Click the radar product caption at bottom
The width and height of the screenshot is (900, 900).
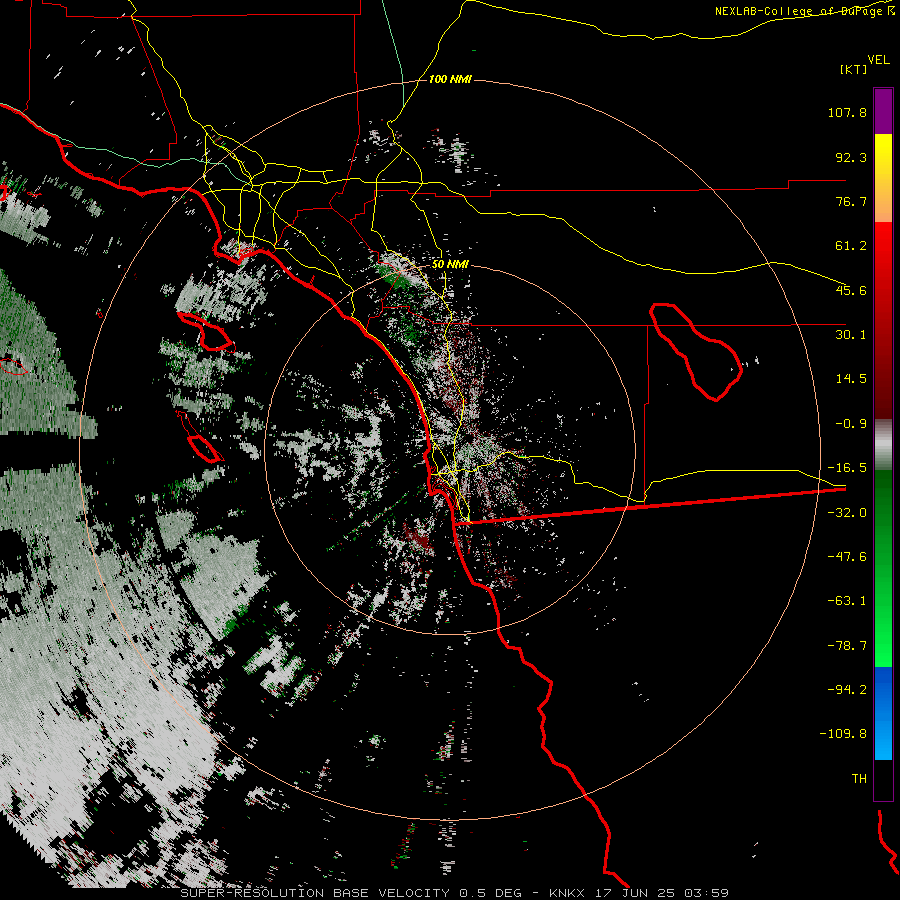(455, 893)
